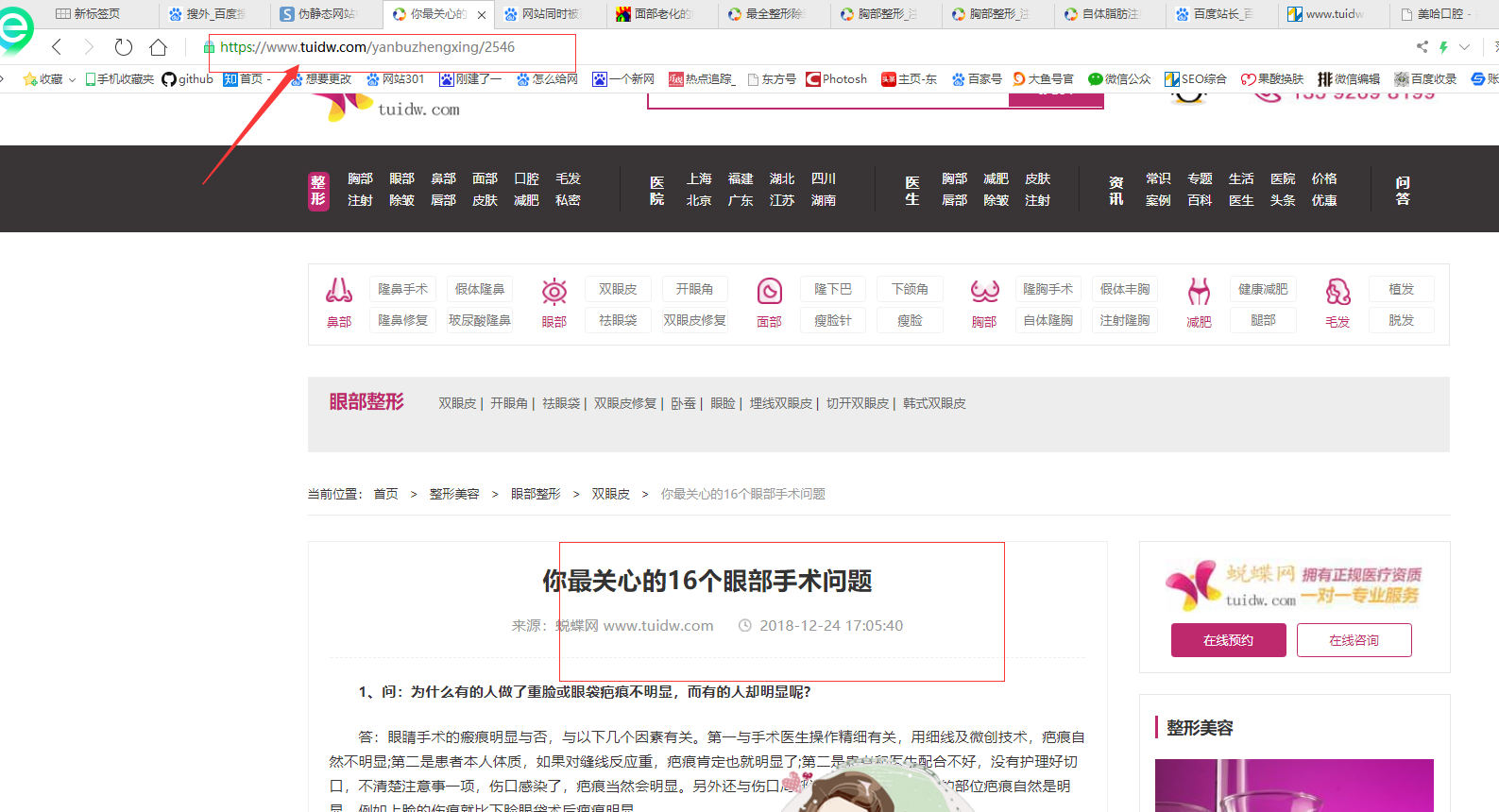This screenshot has height=812, width=1499.
Task: Click the 在线预约 booking button
Action: 1229,640
